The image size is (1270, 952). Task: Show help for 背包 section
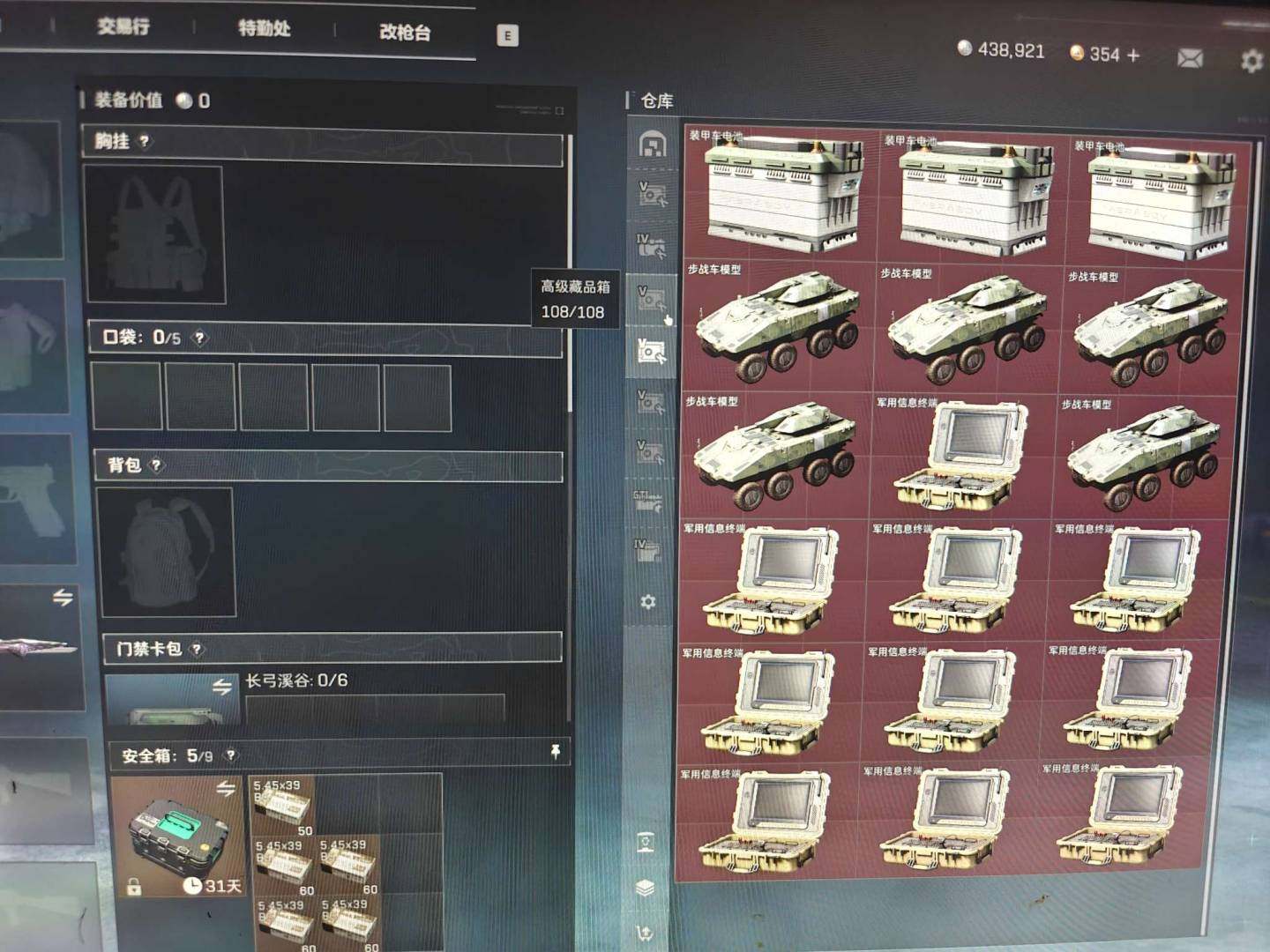[x=156, y=465]
